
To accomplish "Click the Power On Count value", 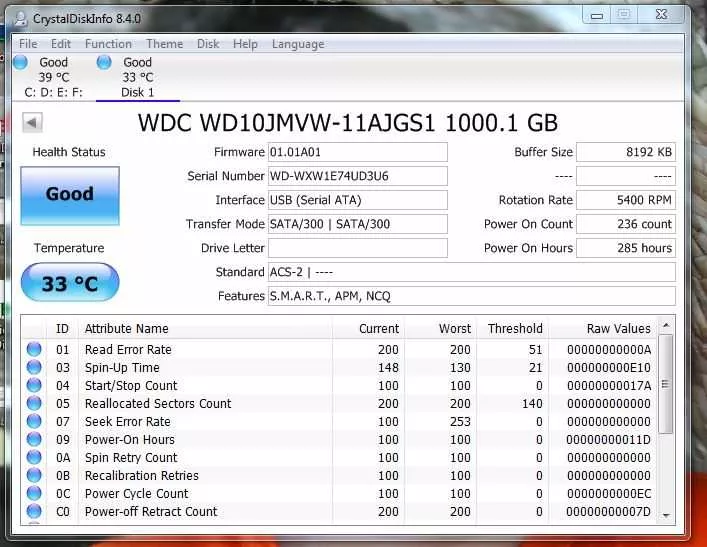I will point(626,224).
